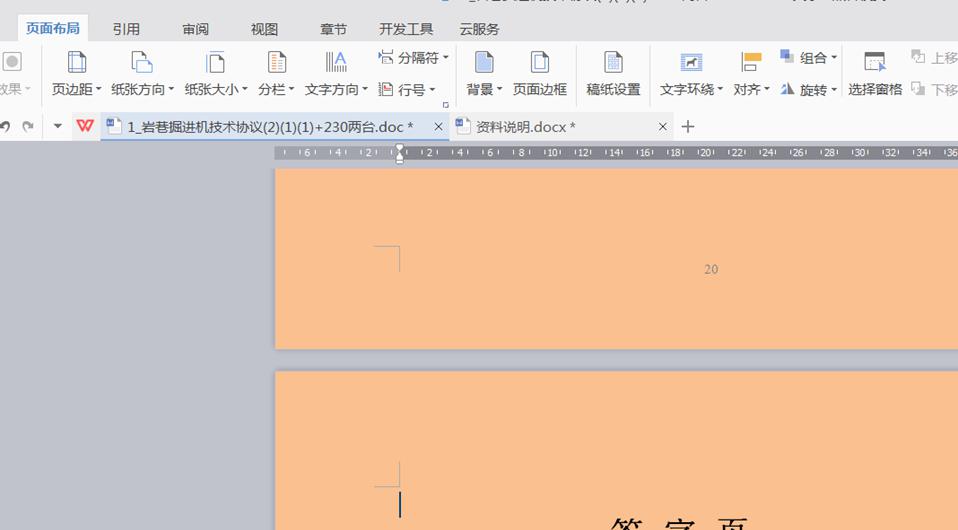Expand the 纸张方向 dropdown arrow
Screen dimensions: 958x530
click(x=171, y=89)
